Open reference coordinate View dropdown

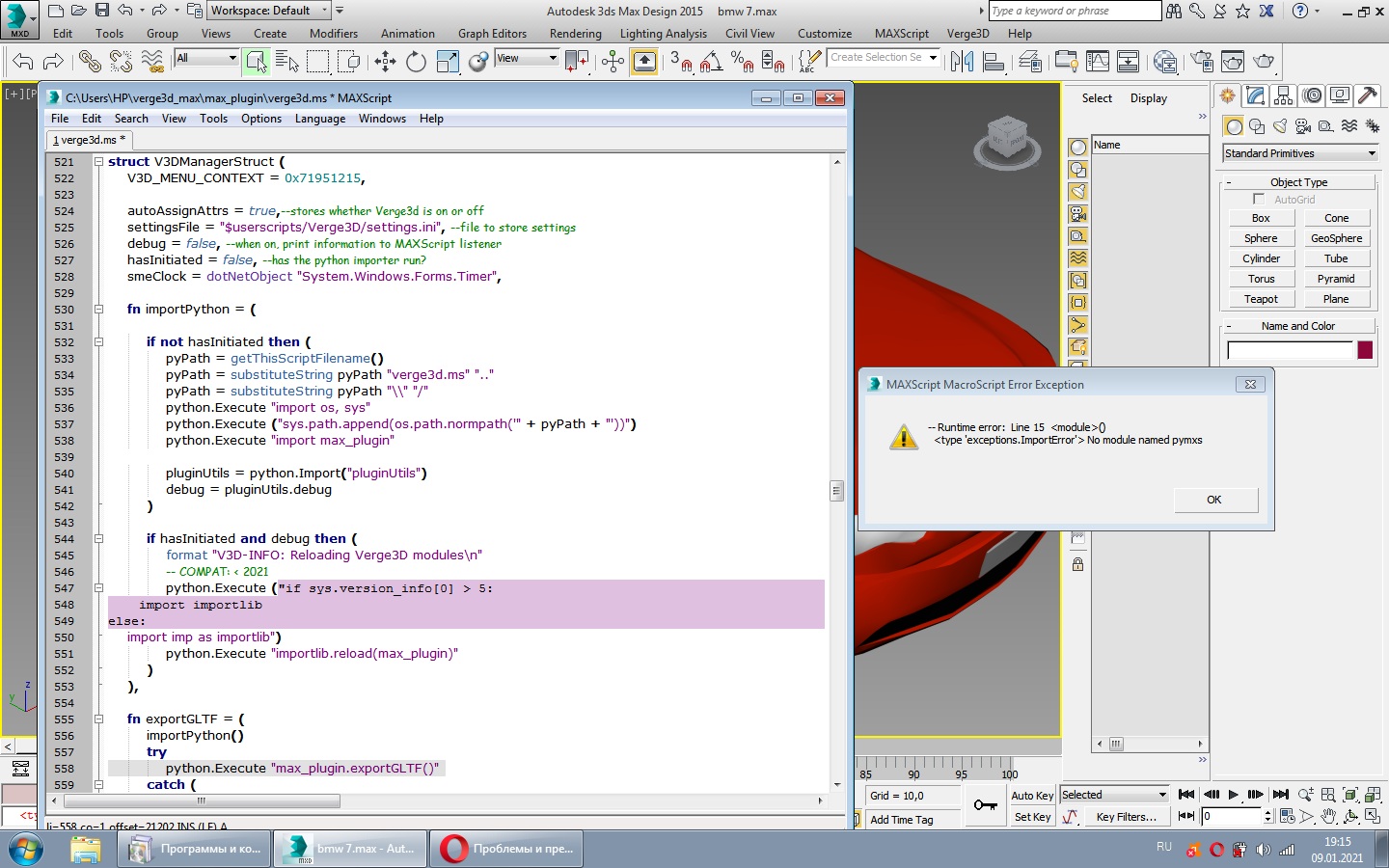pos(527,58)
